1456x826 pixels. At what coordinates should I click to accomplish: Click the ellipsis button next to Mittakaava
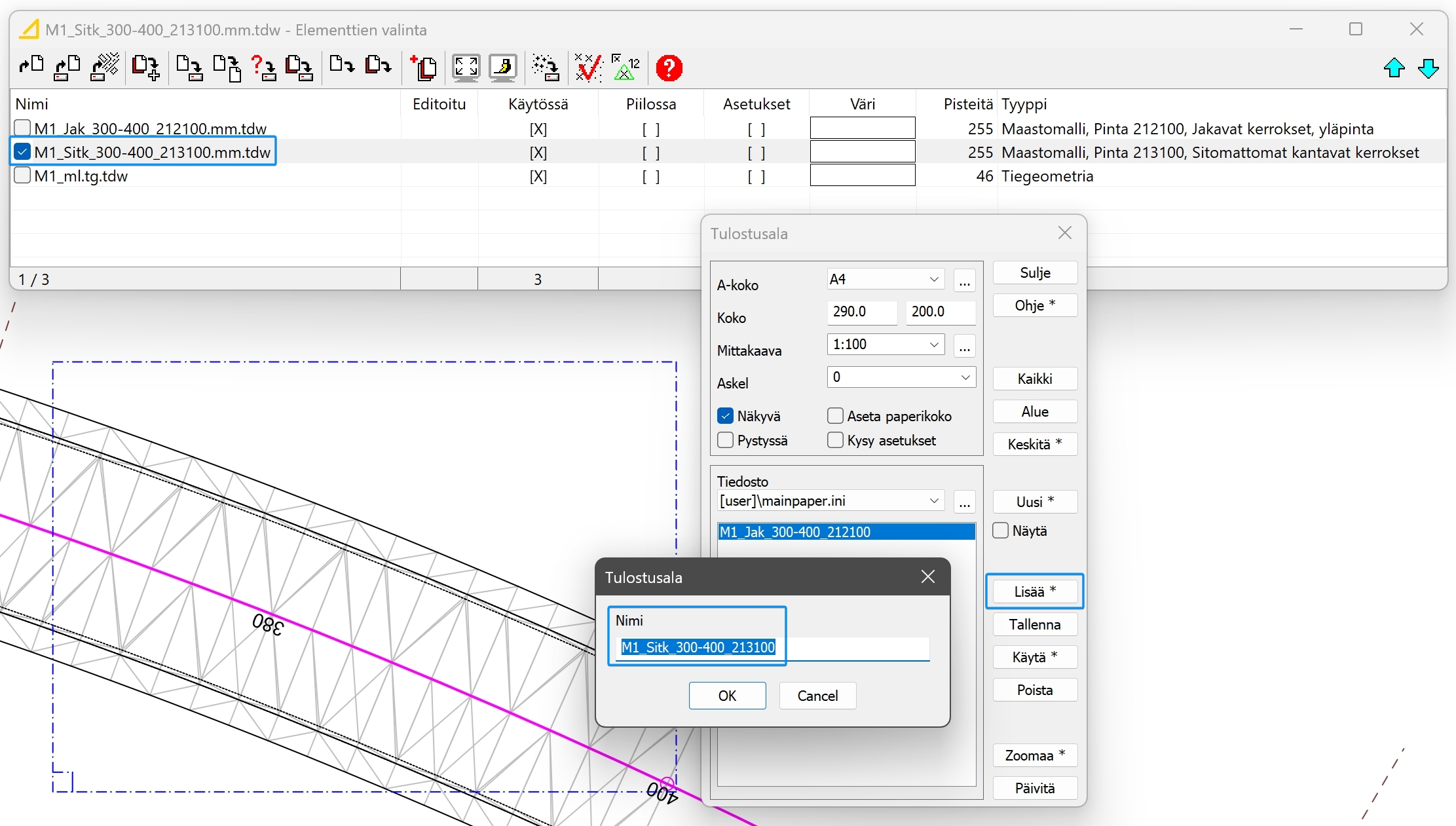click(964, 345)
